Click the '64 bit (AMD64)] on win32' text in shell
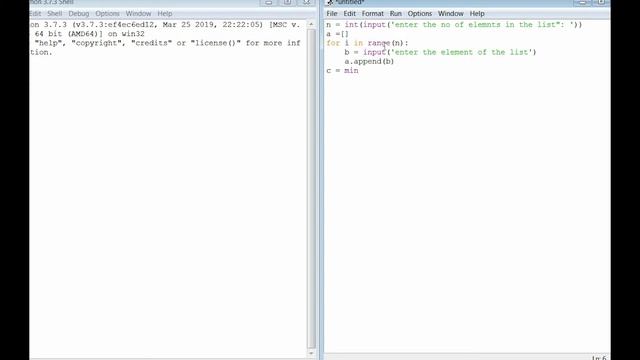The image size is (640, 360). 89,34
